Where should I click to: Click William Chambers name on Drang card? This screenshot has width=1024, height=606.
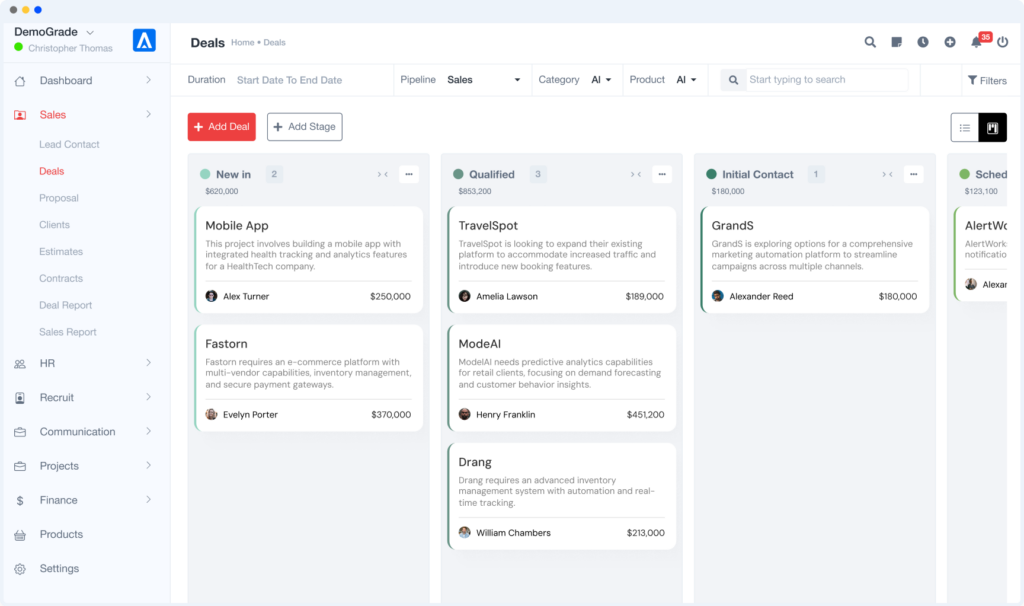tap(513, 533)
